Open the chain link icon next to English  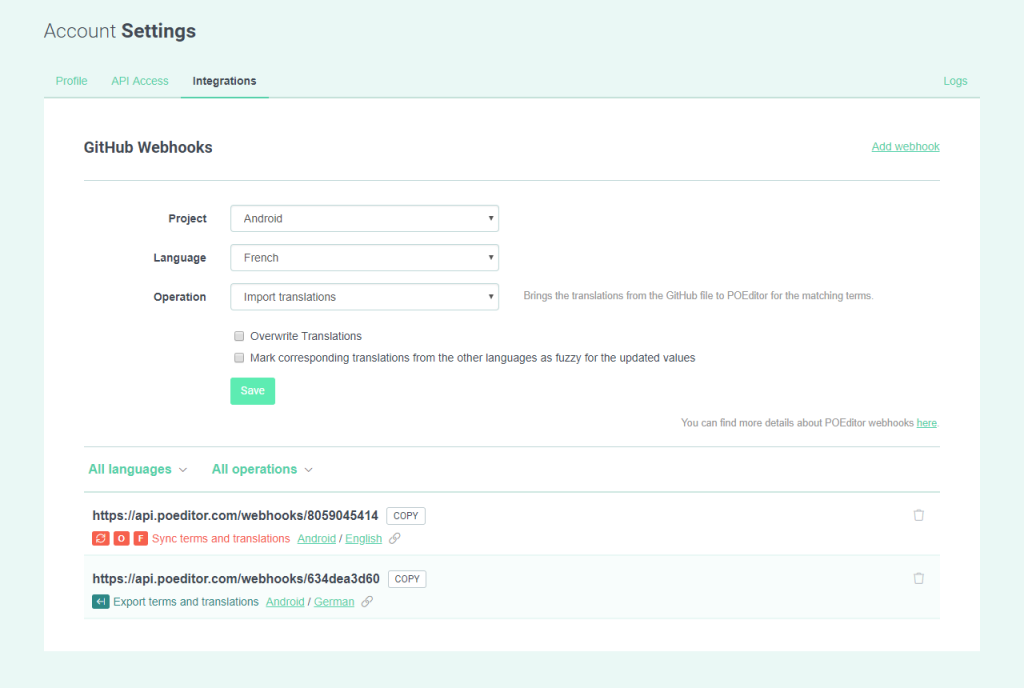pos(394,538)
